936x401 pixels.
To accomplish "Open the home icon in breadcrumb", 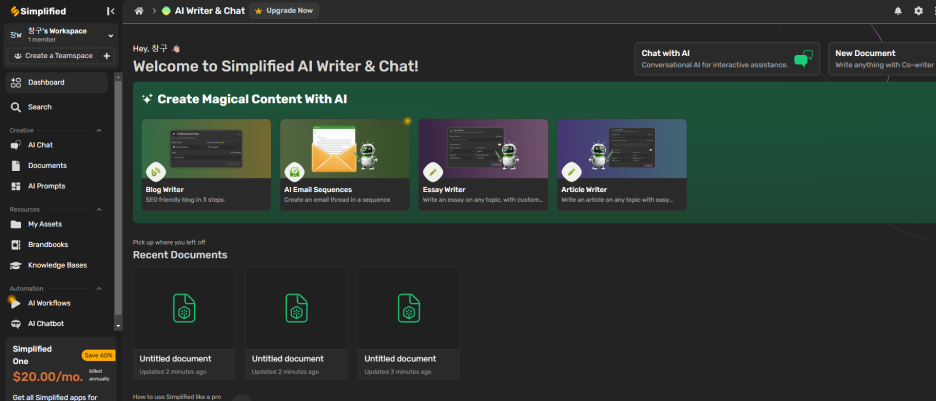I will pyautogui.click(x=139, y=11).
